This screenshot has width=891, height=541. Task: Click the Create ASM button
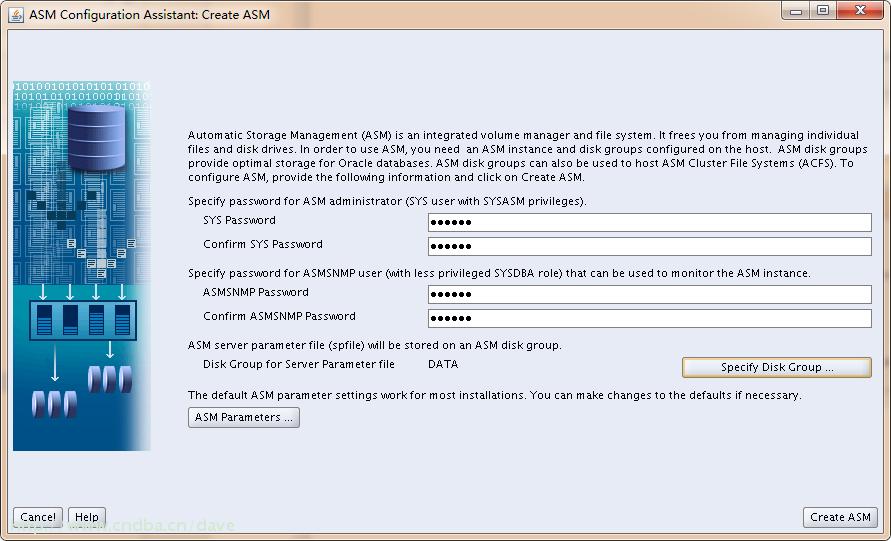[840, 517]
